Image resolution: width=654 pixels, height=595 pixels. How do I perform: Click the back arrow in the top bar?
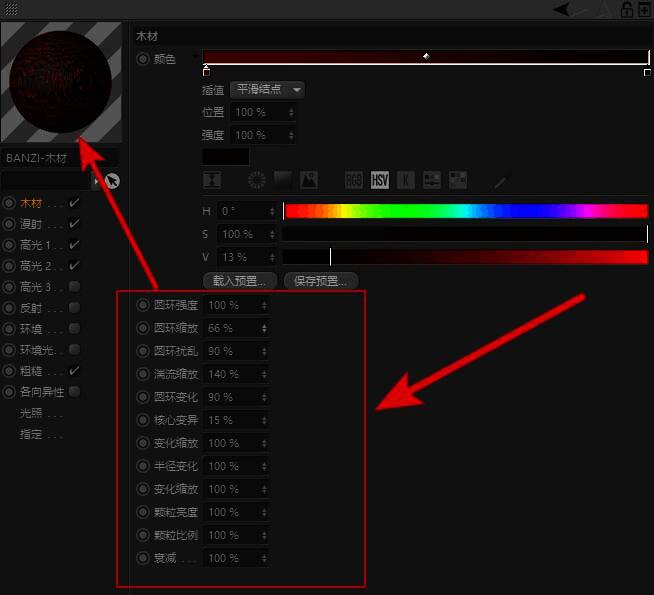(561, 9)
